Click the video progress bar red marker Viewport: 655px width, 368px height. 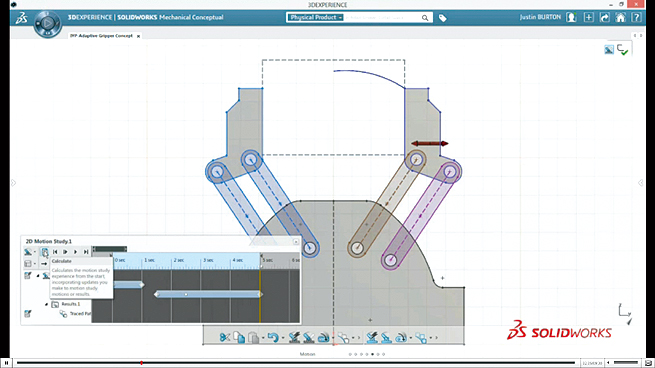point(141,363)
